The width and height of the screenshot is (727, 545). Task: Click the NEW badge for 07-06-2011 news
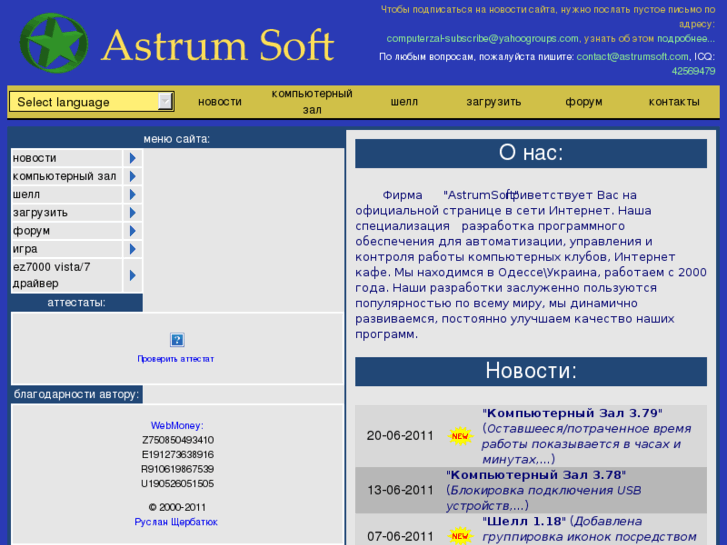click(x=460, y=536)
